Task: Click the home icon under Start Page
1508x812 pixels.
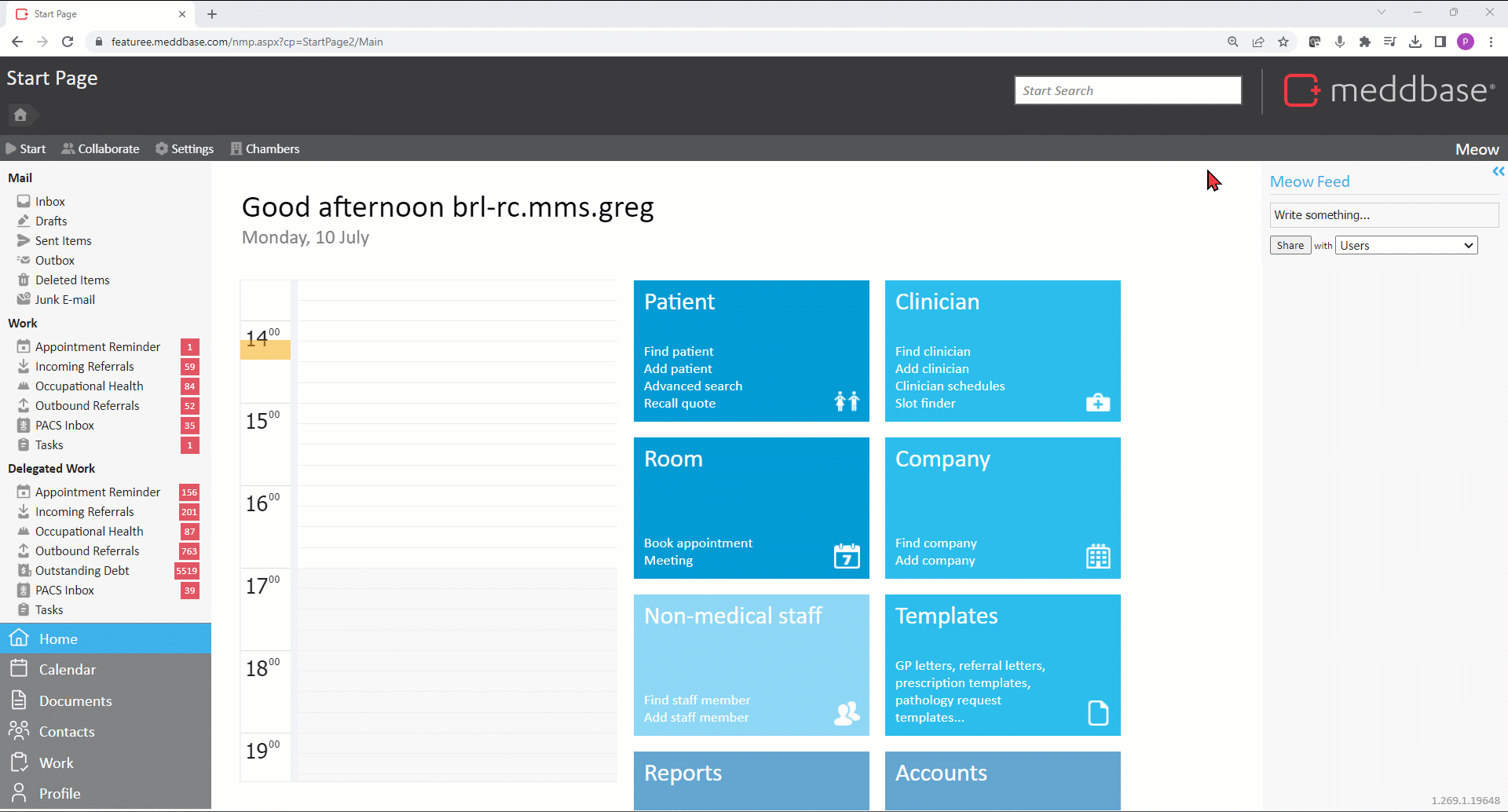Action: coord(20,115)
